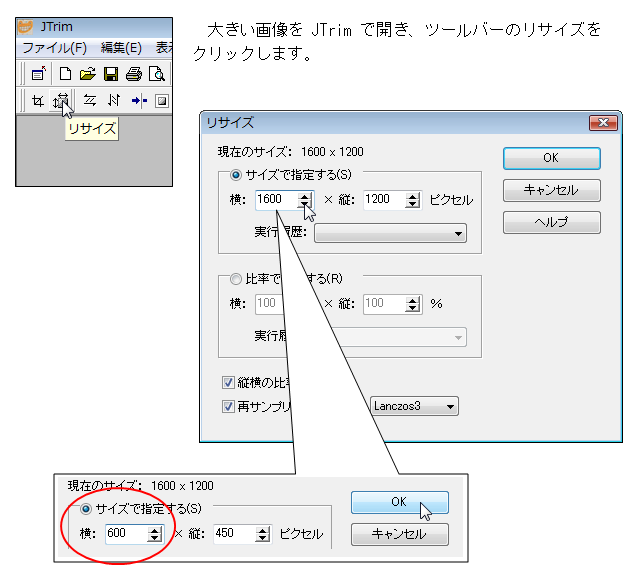Click the 横 1600 width field

[276, 200]
